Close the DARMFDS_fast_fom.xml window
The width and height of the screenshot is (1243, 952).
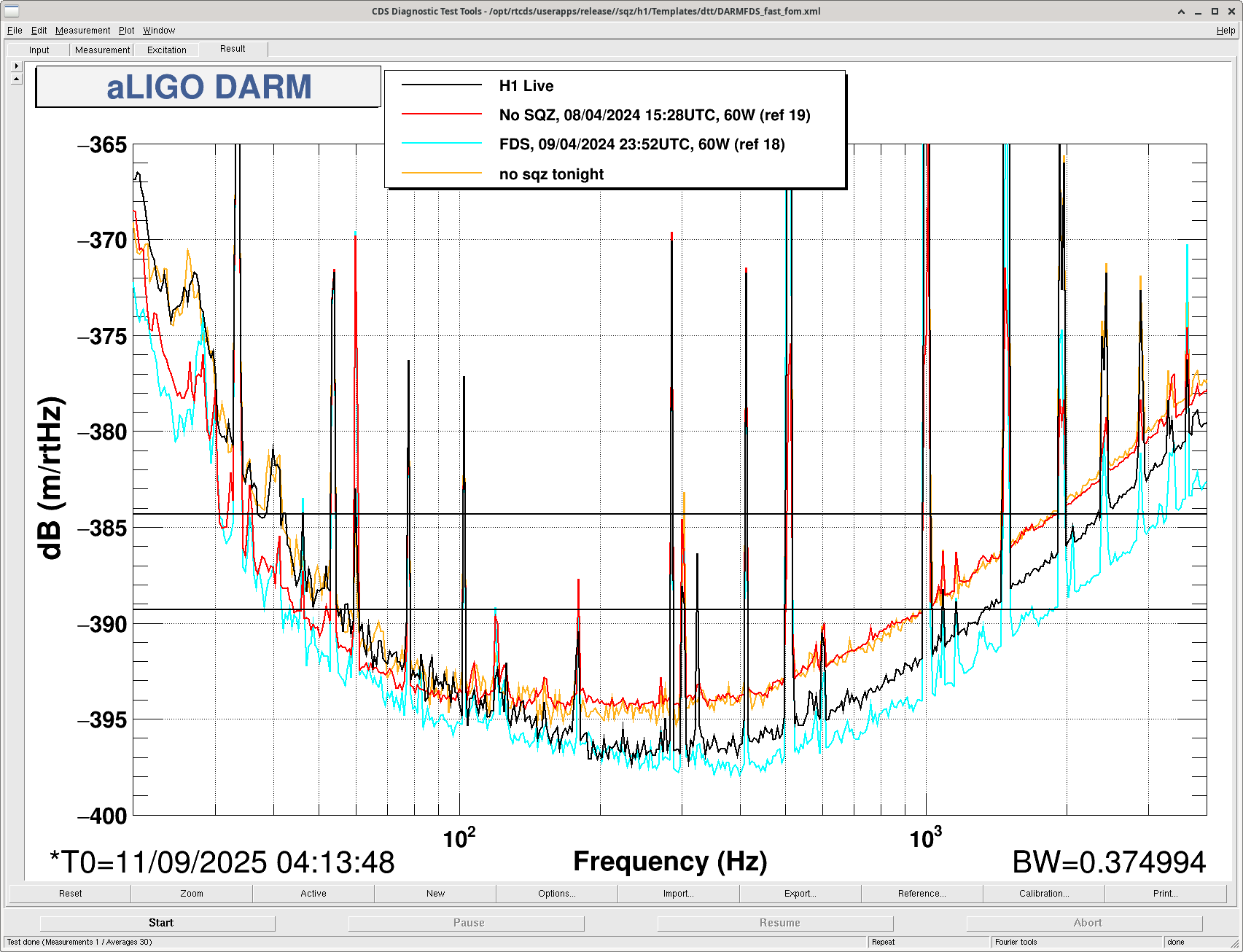1231,11
